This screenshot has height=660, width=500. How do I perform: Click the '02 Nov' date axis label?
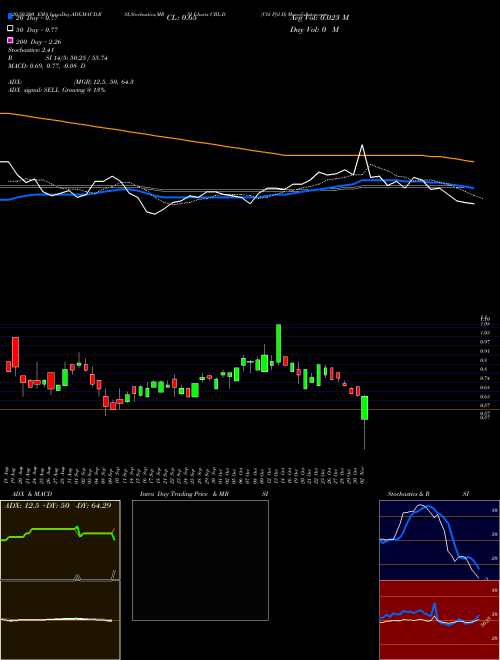tap(363, 476)
